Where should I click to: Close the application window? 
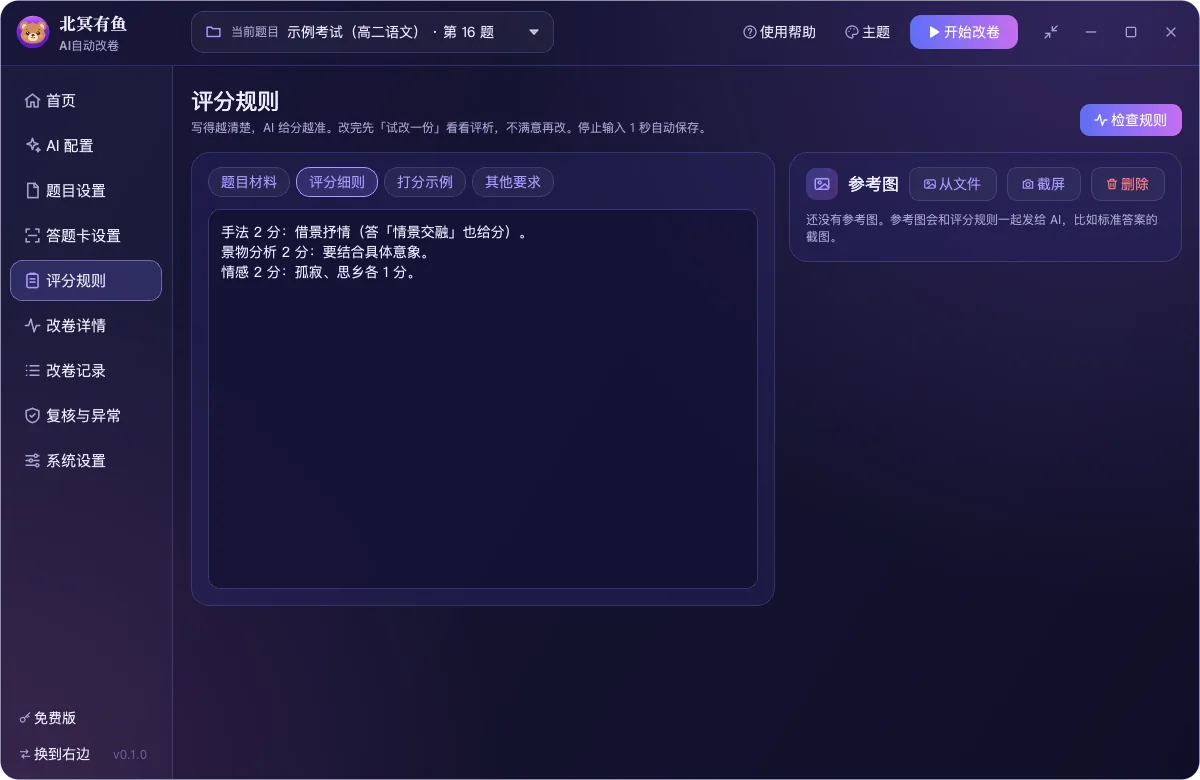[1171, 32]
